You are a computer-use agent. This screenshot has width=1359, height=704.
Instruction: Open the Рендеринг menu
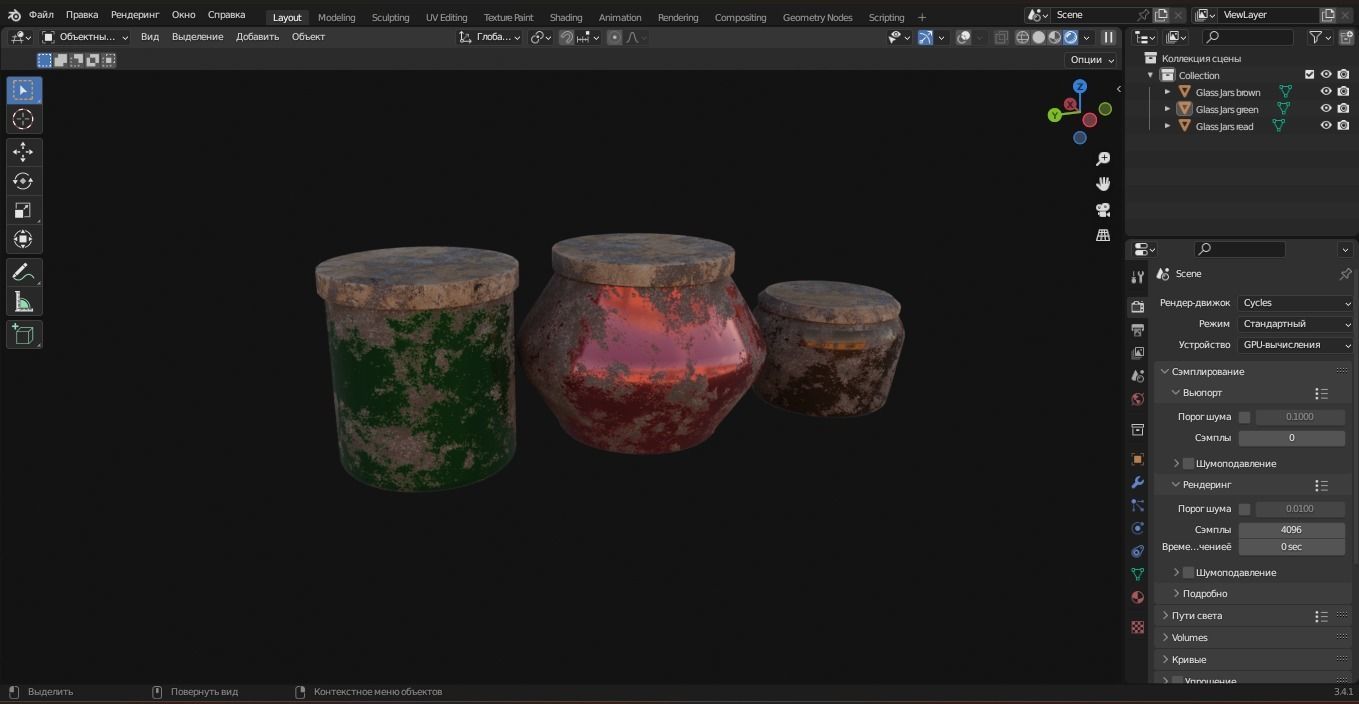[135, 15]
